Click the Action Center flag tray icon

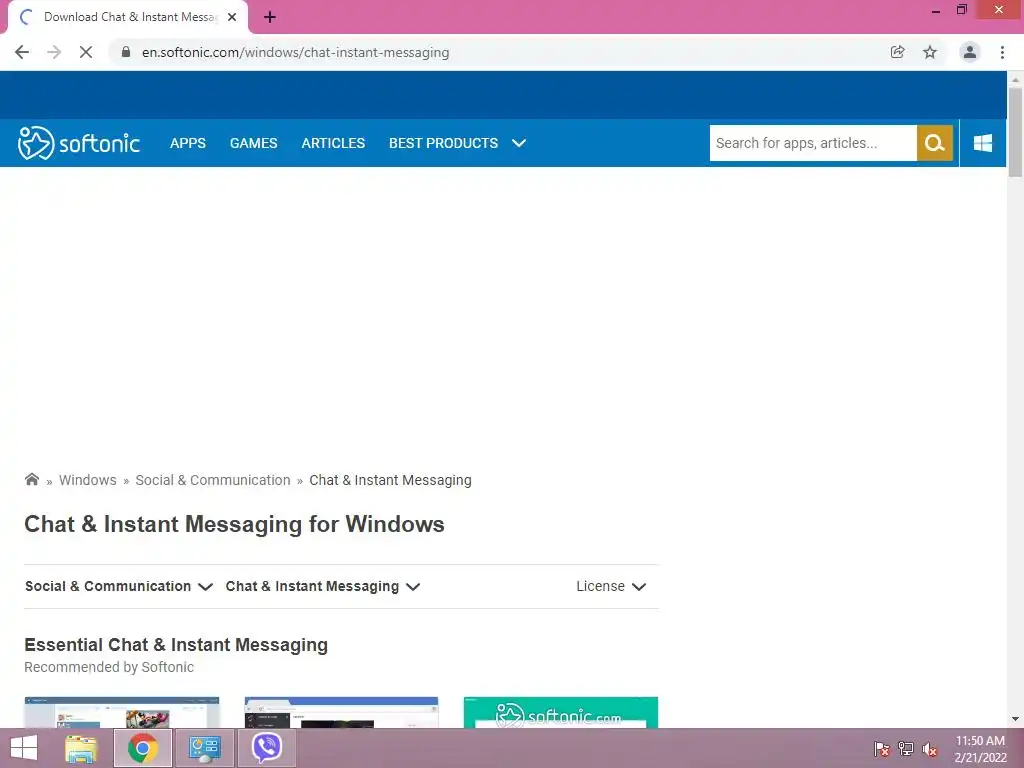882,749
